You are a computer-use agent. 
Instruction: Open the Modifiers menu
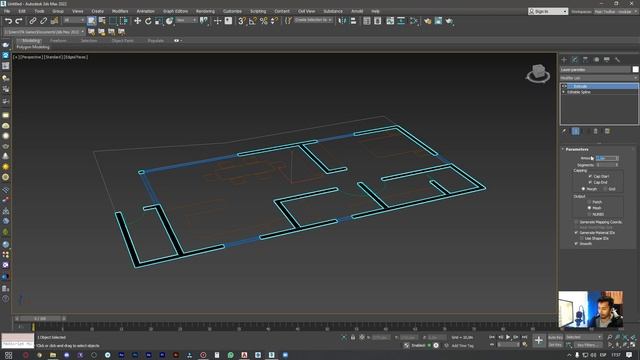pos(120,11)
